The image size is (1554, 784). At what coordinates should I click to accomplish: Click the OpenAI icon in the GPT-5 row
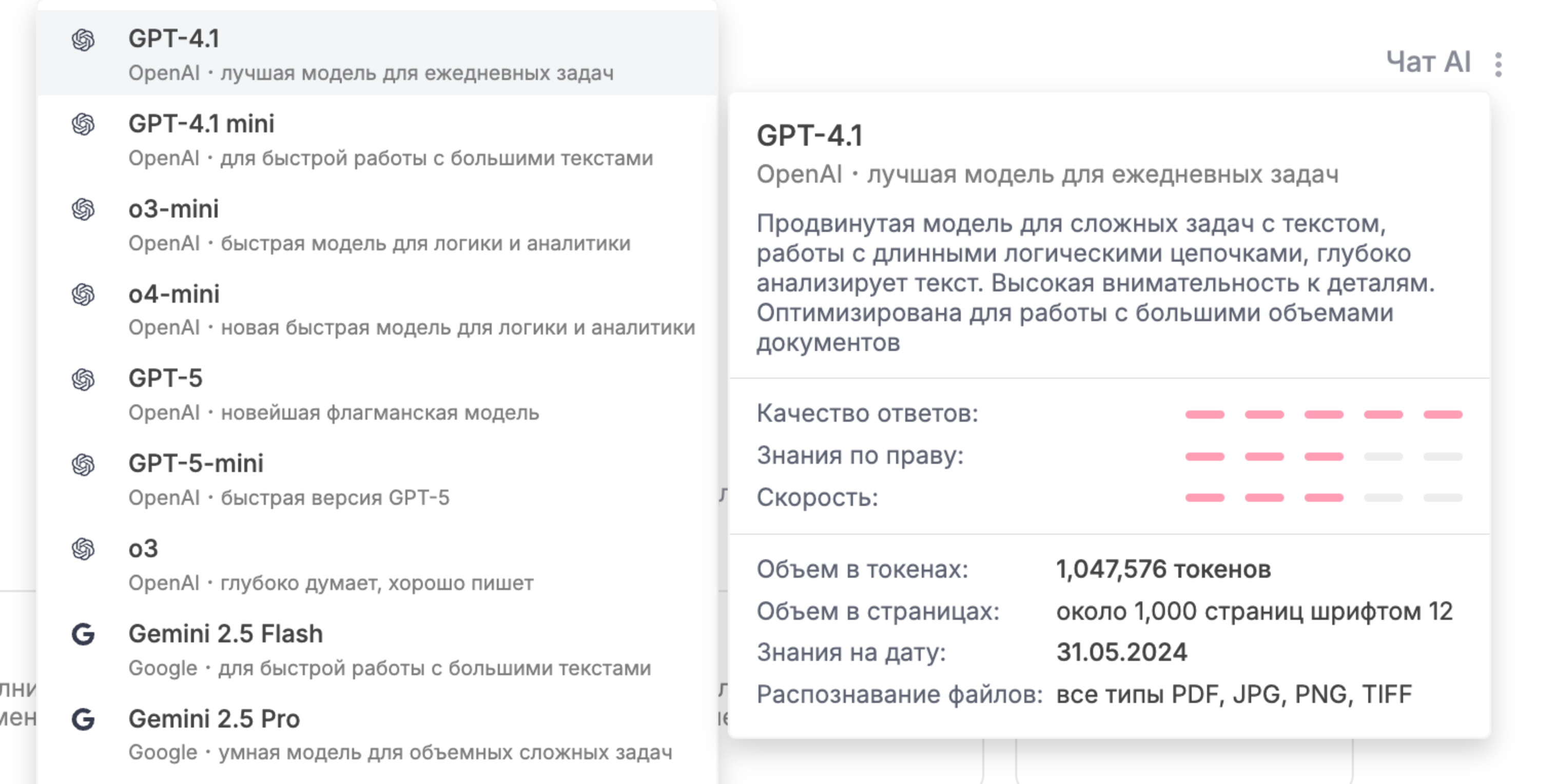(83, 380)
